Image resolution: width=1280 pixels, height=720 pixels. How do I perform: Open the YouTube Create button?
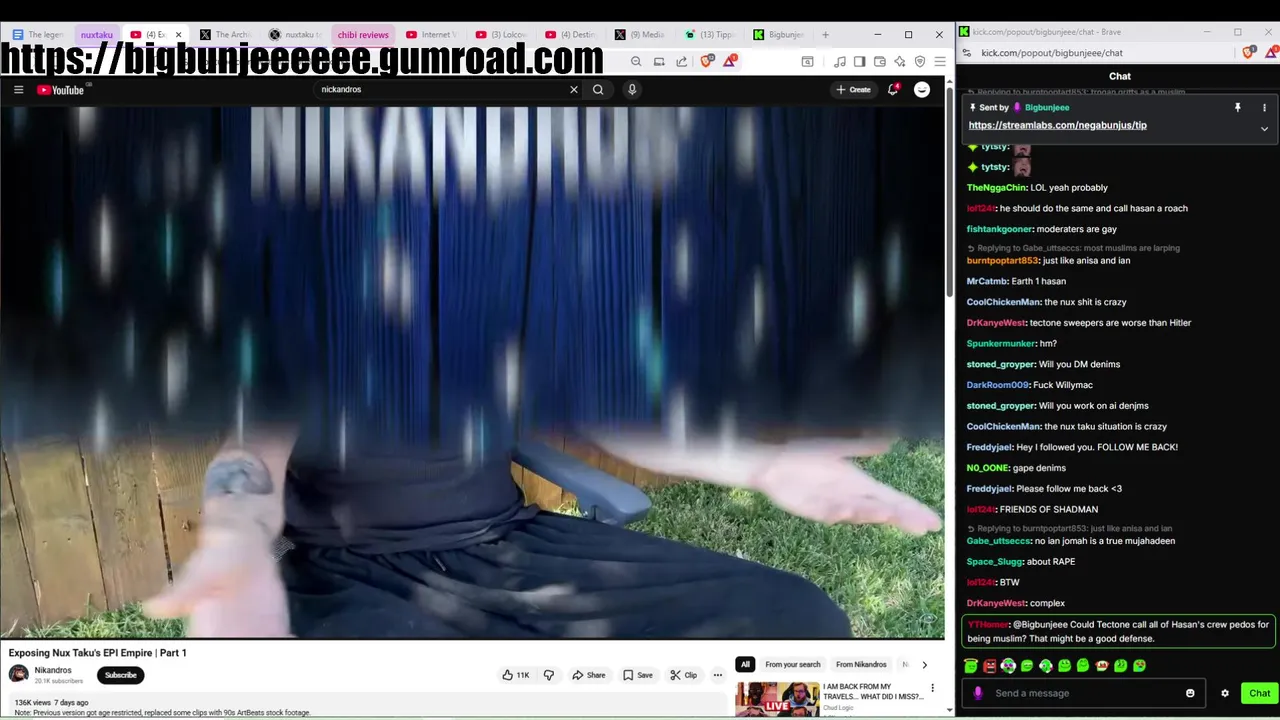(x=853, y=90)
